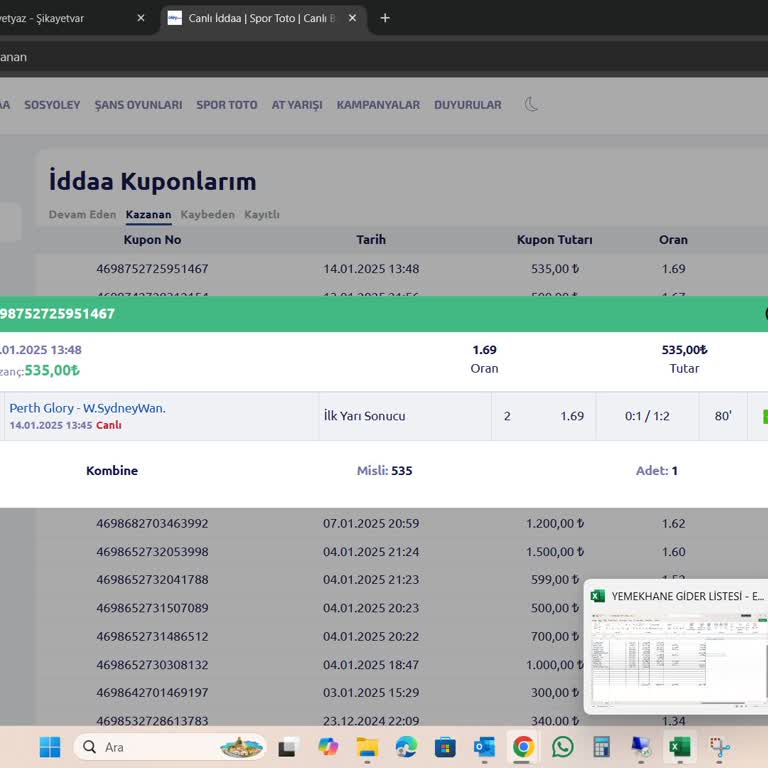Open Calculator from the taskbar

click(601, 747)
